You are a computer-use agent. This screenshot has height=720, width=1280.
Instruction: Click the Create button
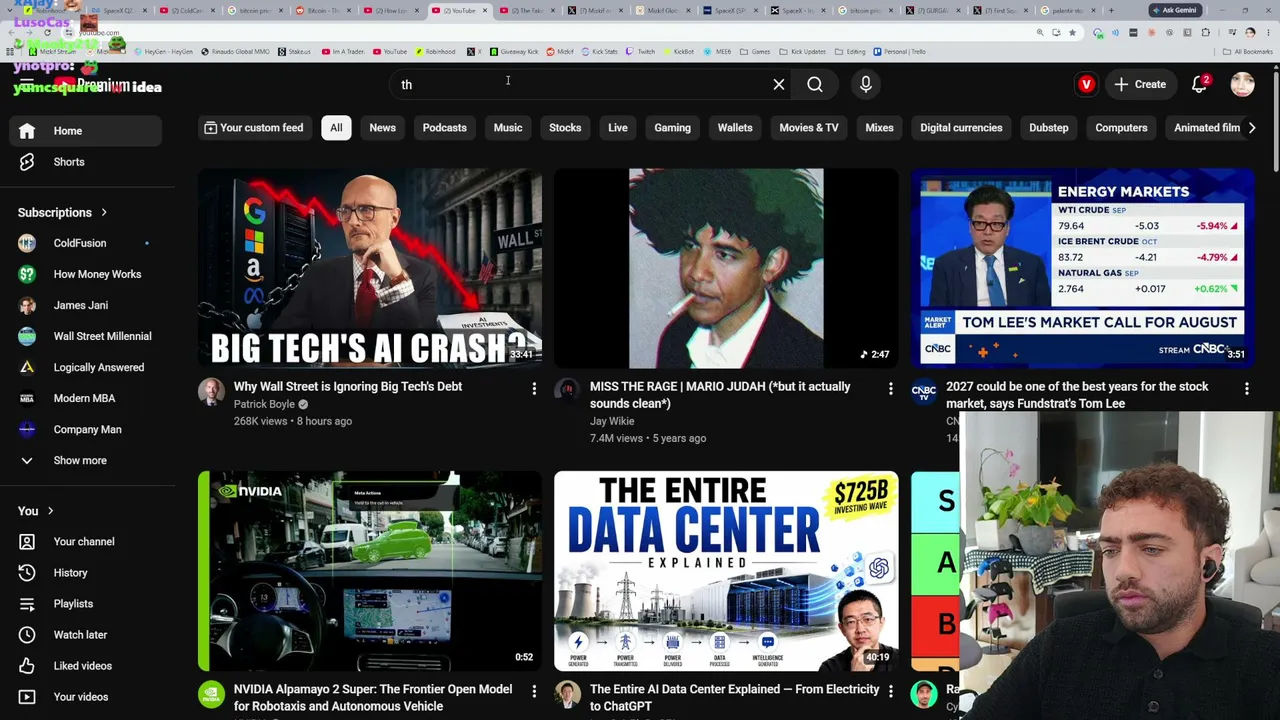tap(1140, 85)
